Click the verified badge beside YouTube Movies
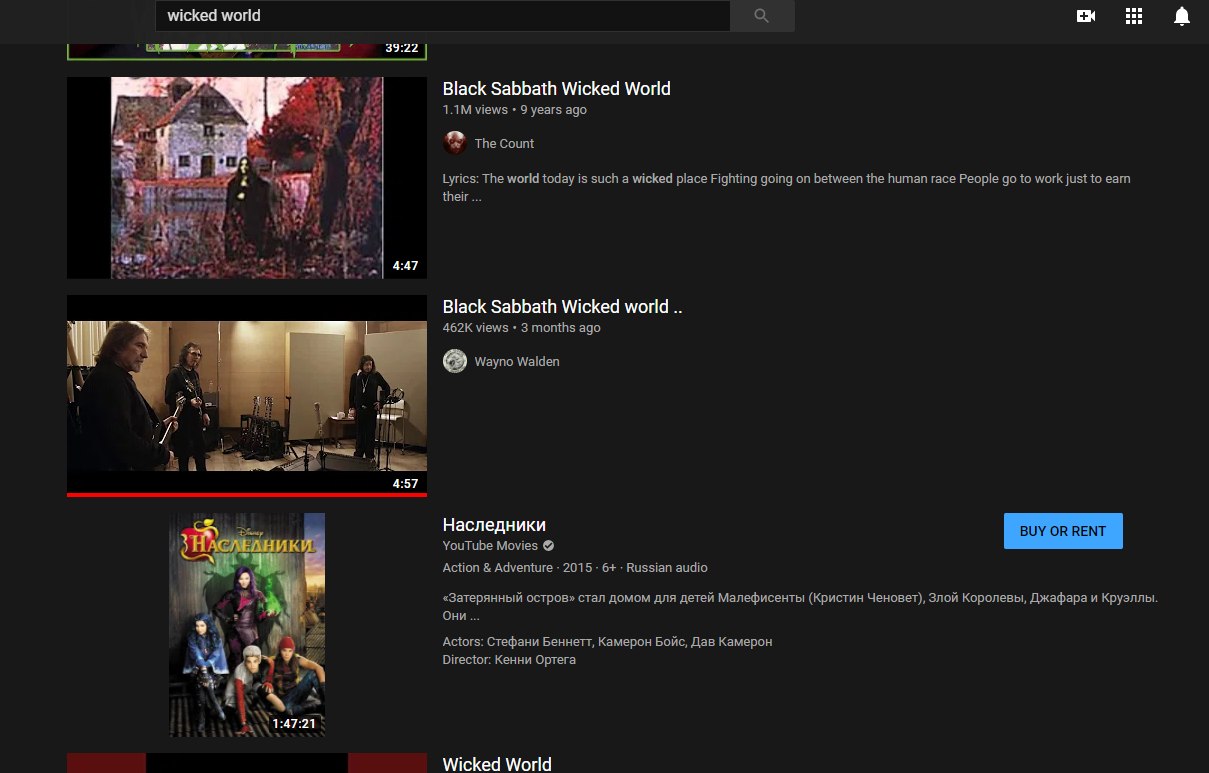 tap(548, 546)
